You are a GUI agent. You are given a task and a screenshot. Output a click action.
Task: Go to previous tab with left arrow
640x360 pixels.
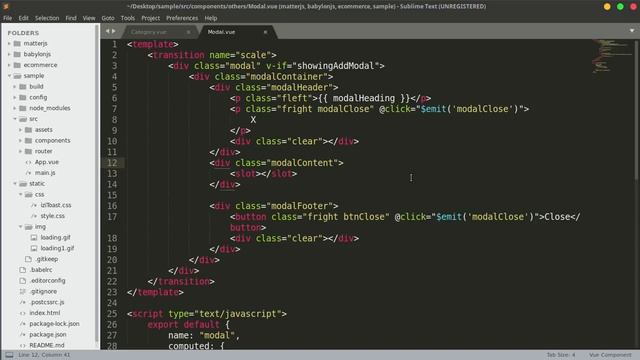click(x=107, y=31)
